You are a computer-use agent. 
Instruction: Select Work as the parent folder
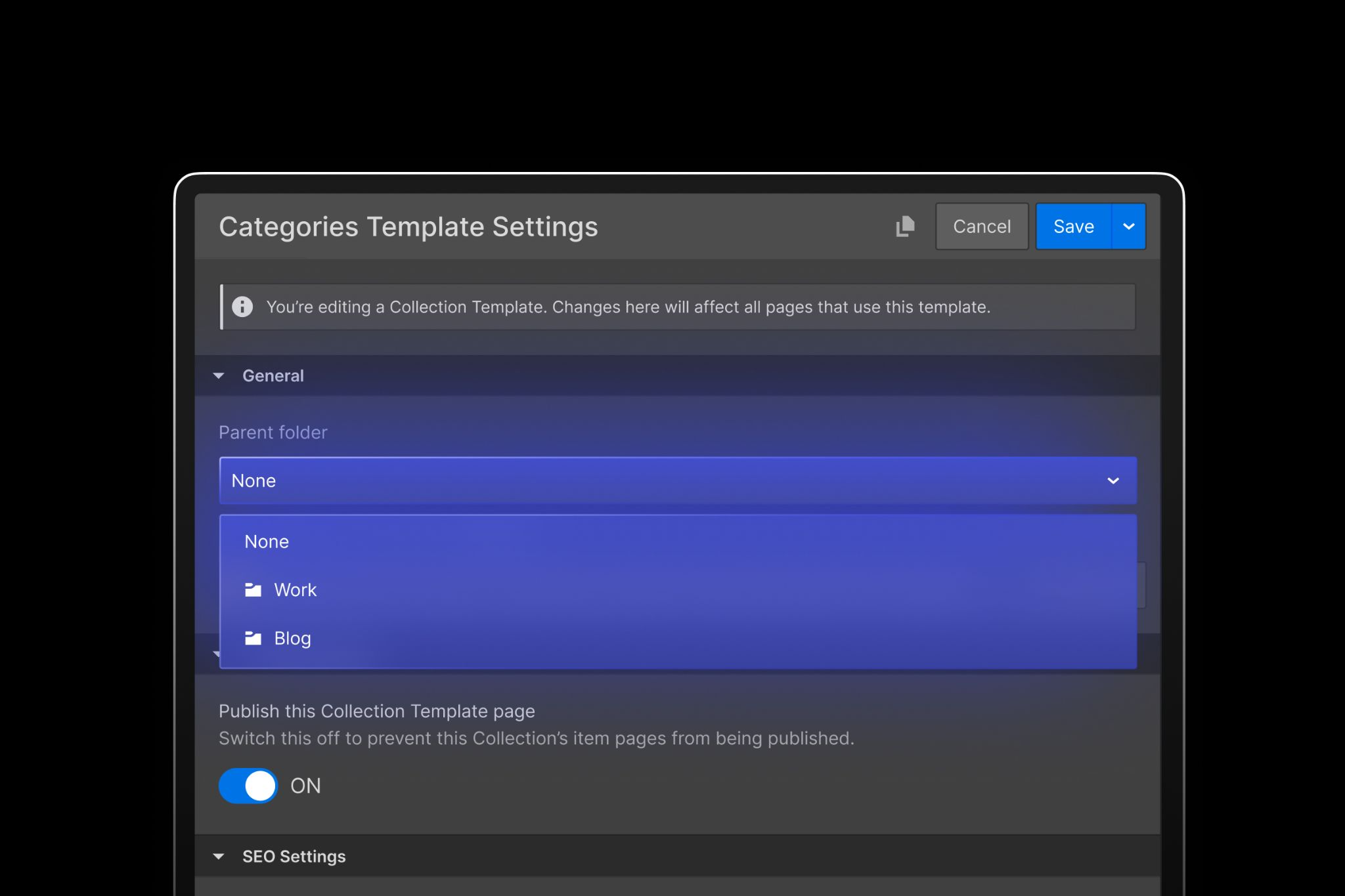coord(295,590)
